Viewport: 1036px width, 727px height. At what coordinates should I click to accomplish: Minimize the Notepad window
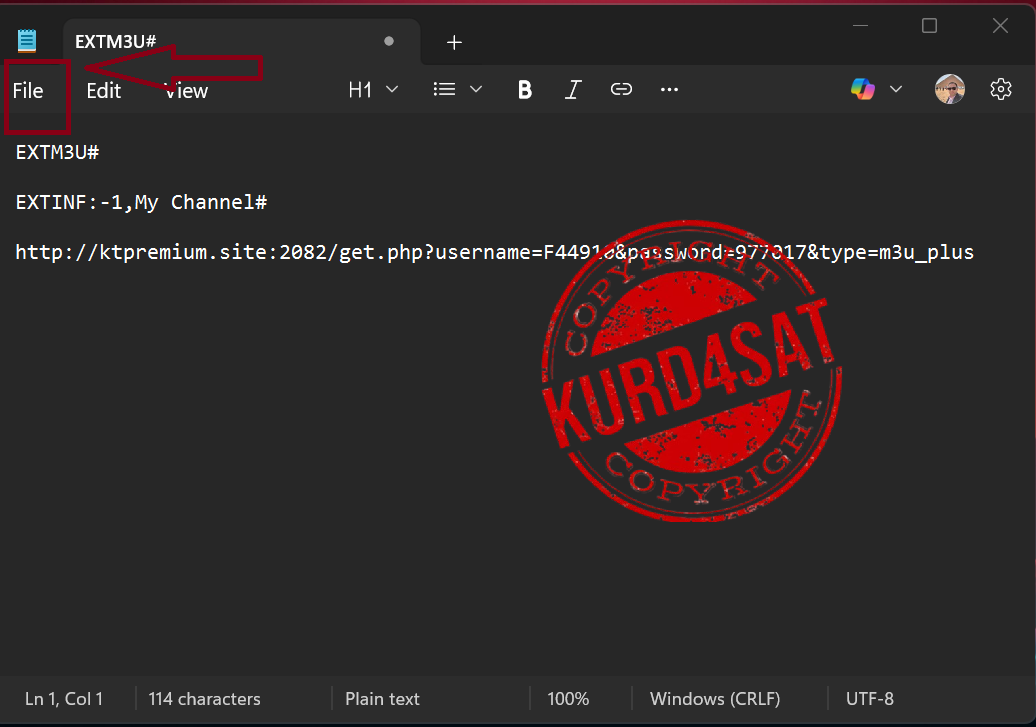[x=860, y=26]
